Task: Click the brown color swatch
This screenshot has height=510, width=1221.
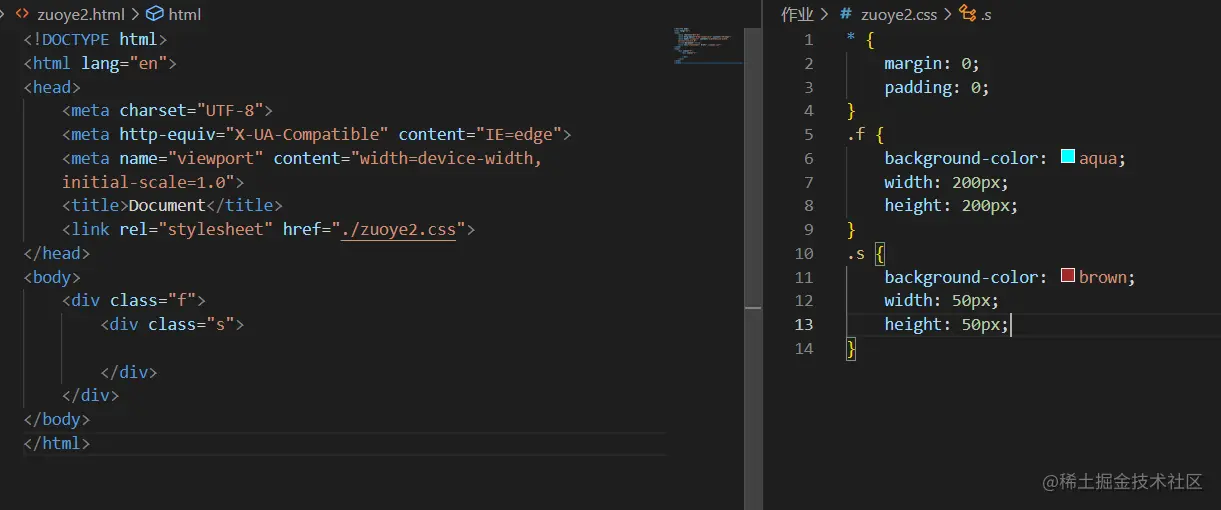Action: [1067, 276]
